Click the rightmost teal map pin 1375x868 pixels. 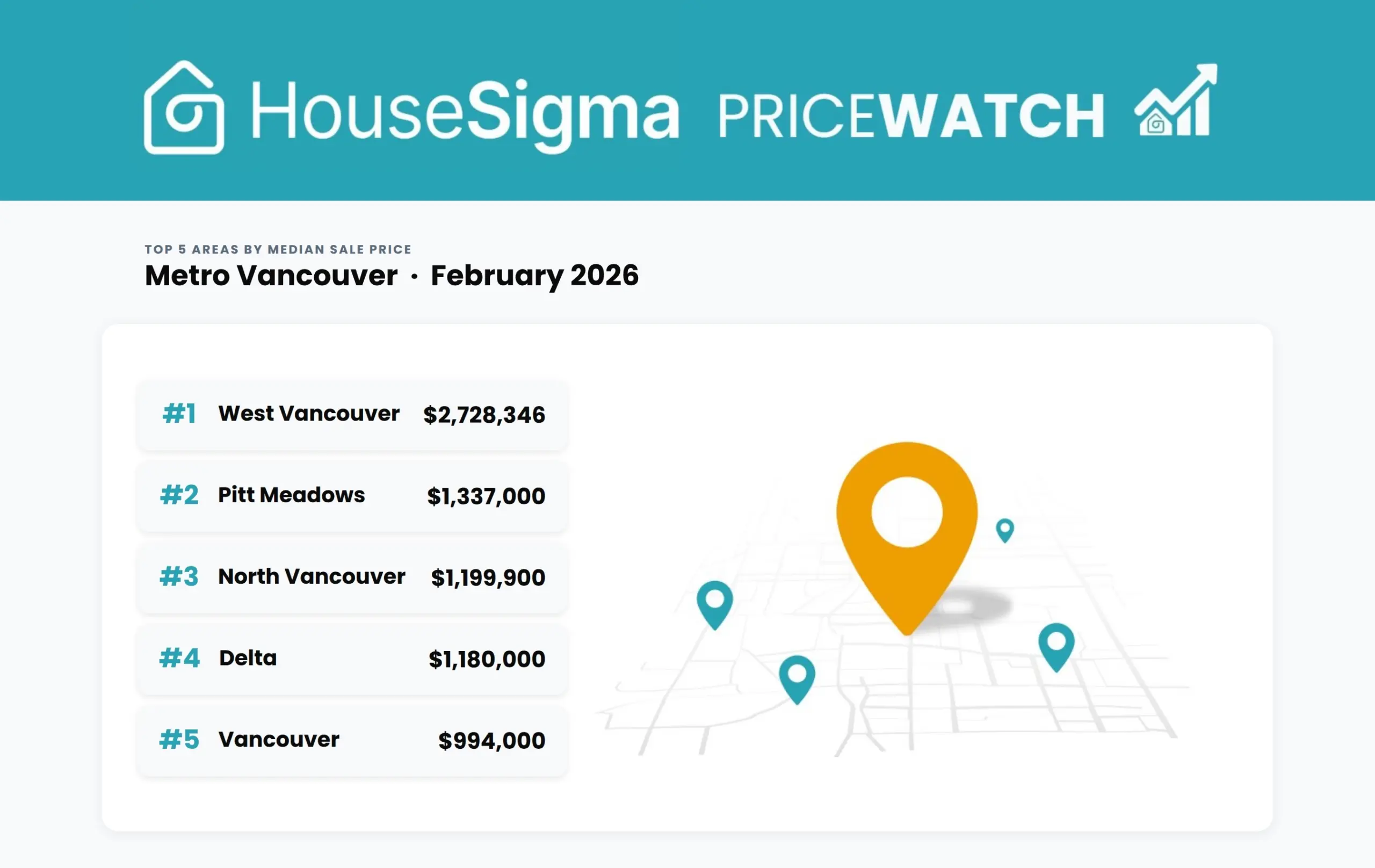pyautogui.click(x=1056, y=645)
